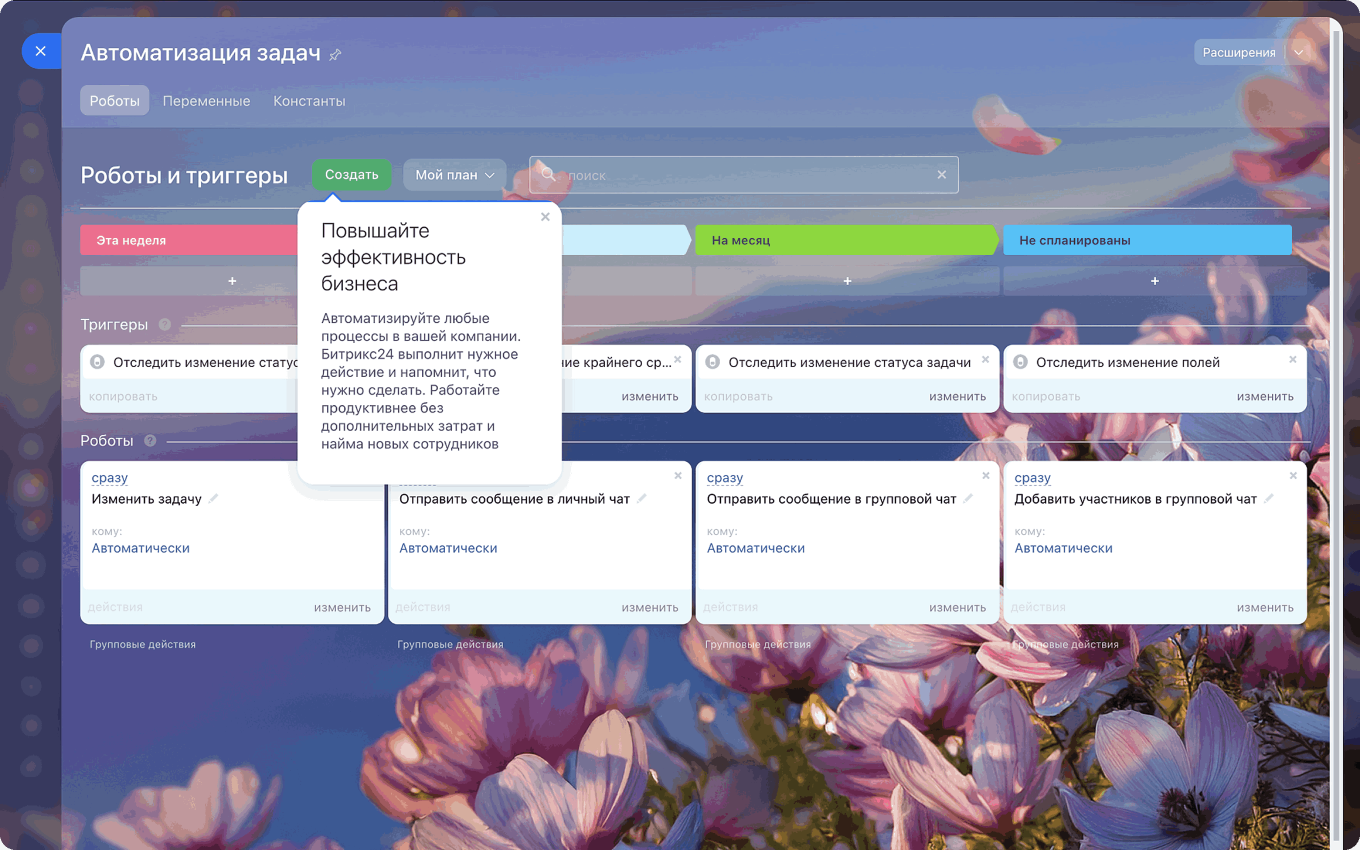
Task: Open help icon next to Триггеры heading
Action: coord(165,325)
